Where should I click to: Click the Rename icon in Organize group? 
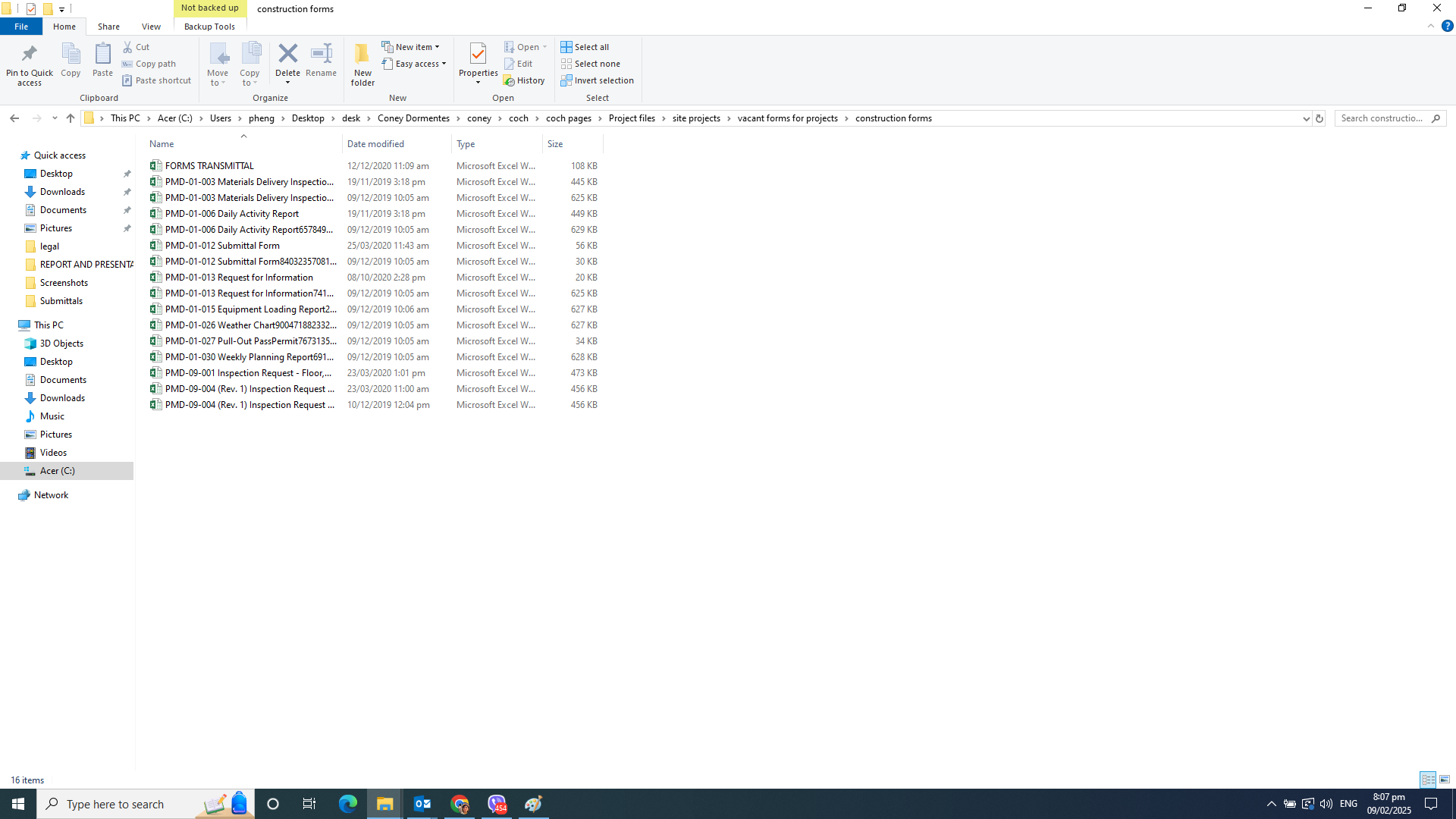321,55
